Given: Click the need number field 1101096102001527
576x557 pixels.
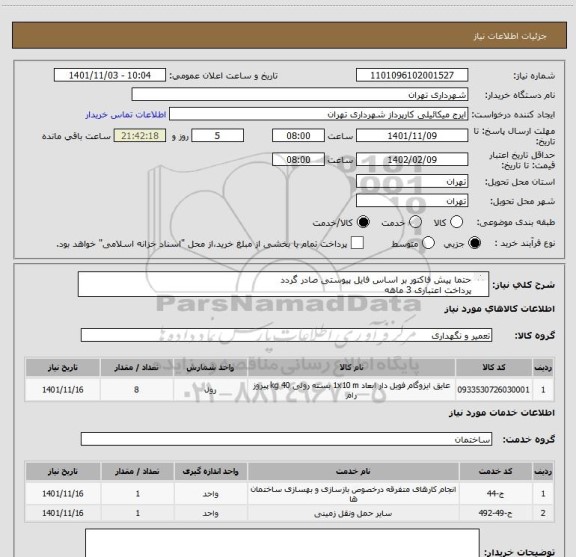Looking at the screenshot, I should click(x=412, y=75).
